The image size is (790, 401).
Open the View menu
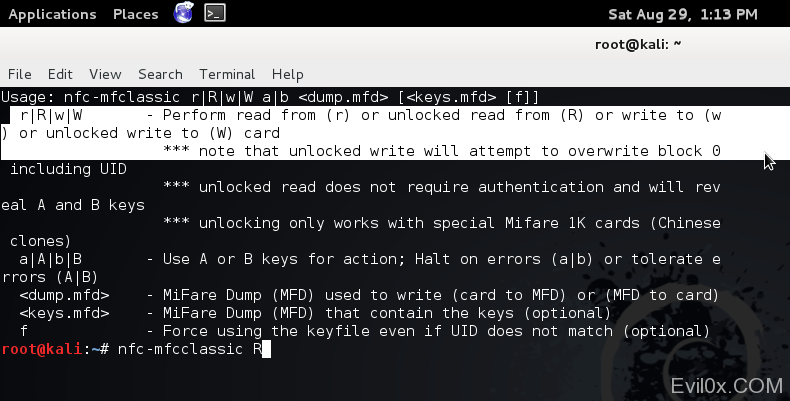(x=104, y=74)
